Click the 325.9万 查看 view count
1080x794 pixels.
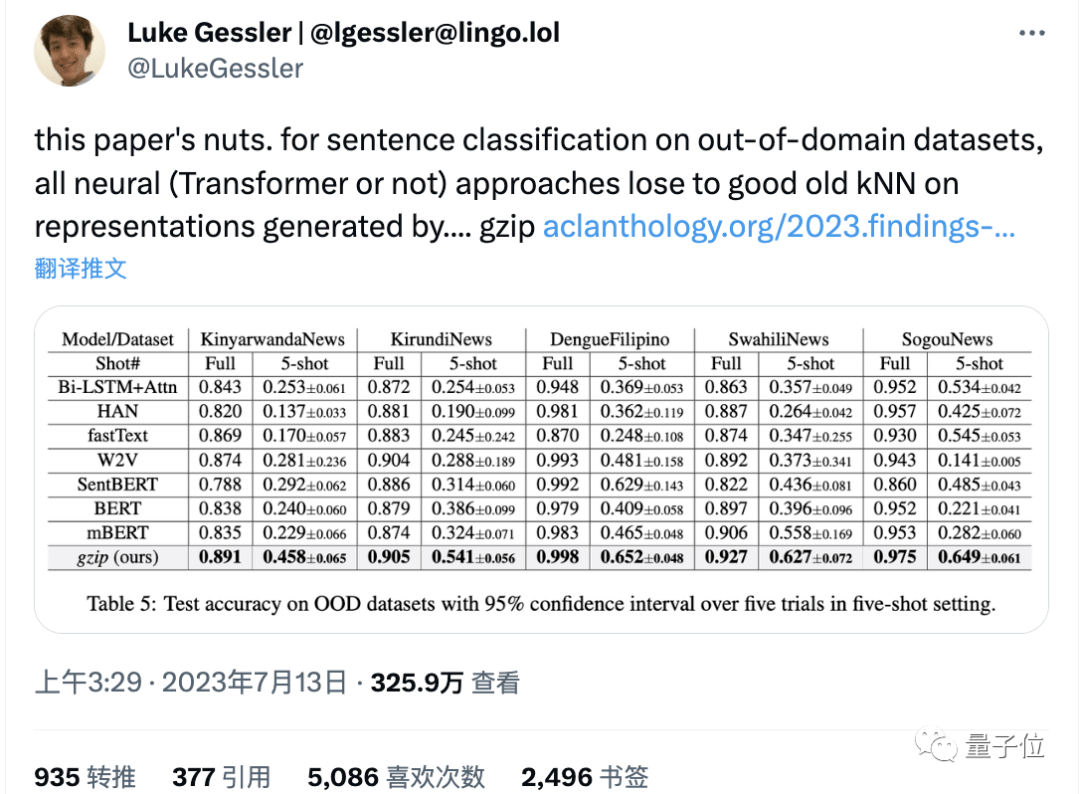pos(445,682)
